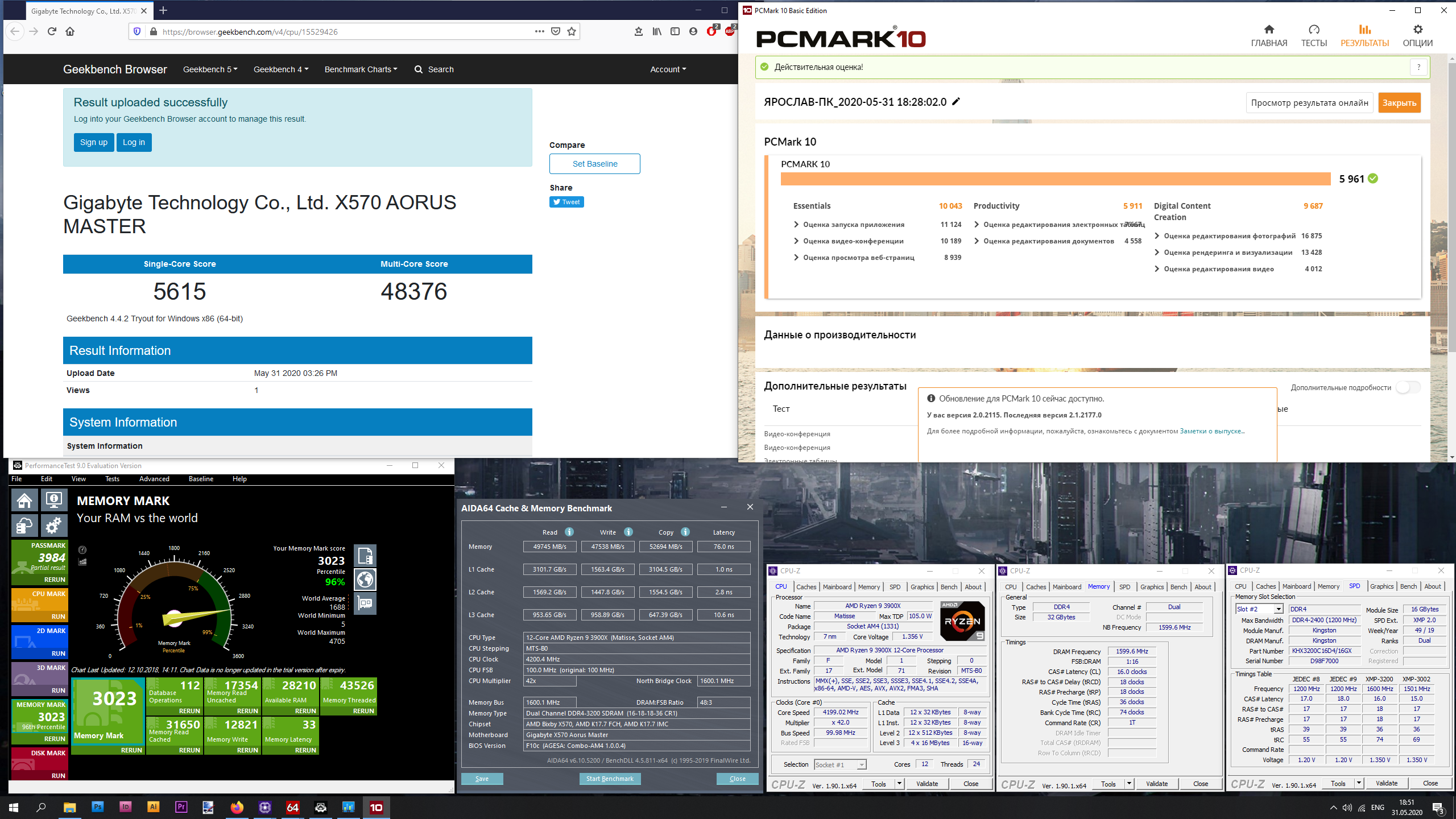Open Benchmark Charts dropdown
Viewport: 1456px width, 819px height.
click(361, 69)
